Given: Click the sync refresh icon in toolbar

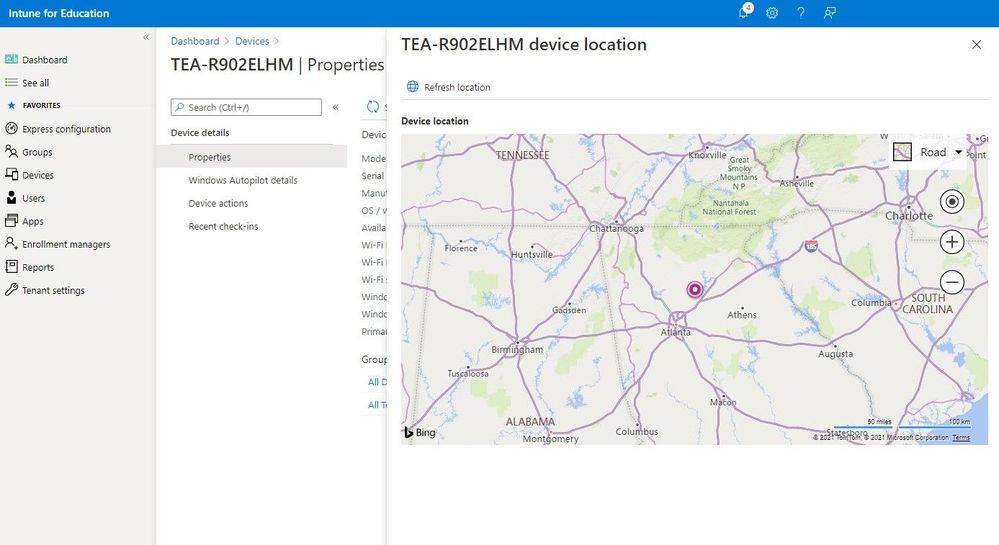Looking at the screenshot, I should point(373,107).
